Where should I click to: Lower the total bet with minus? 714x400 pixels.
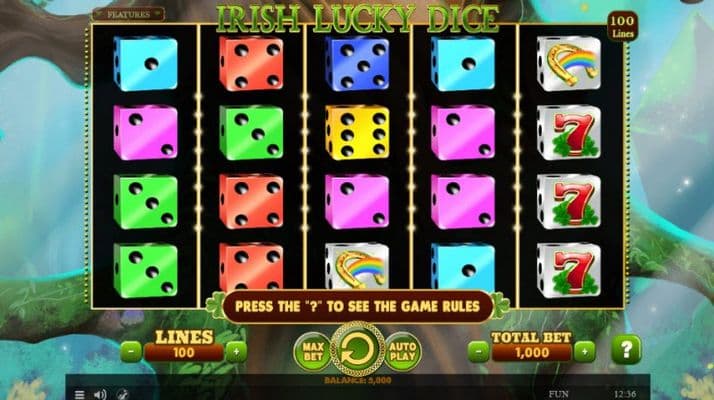pyautogui.click(x=479, y=351)
